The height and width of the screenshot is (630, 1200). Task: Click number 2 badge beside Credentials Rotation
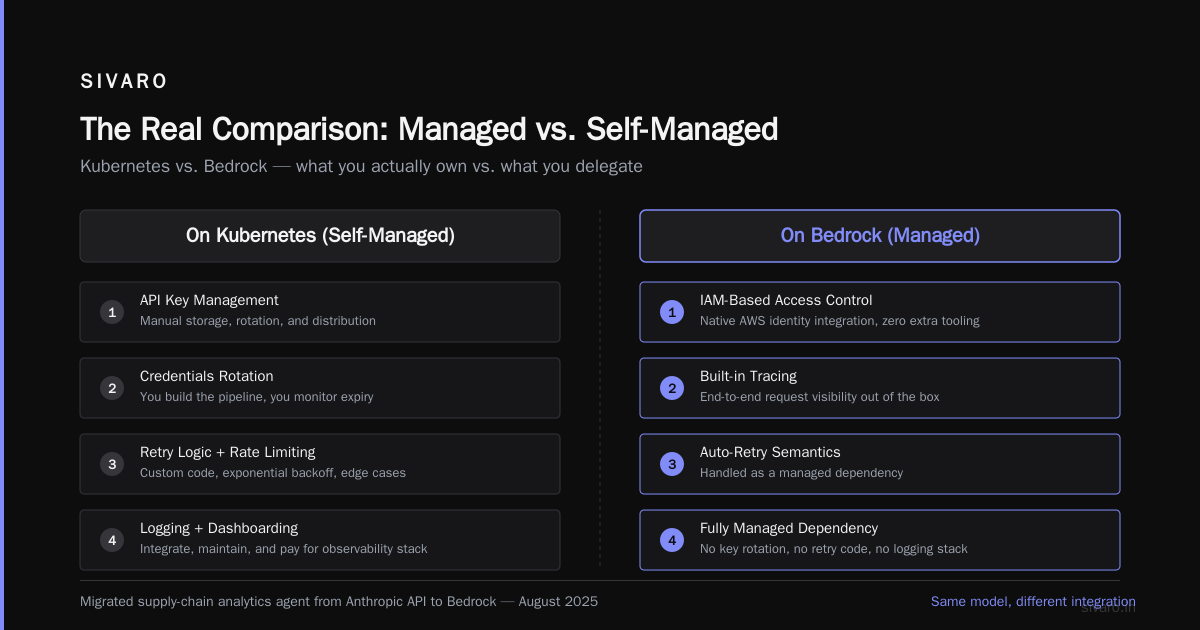tap(112, 388)
